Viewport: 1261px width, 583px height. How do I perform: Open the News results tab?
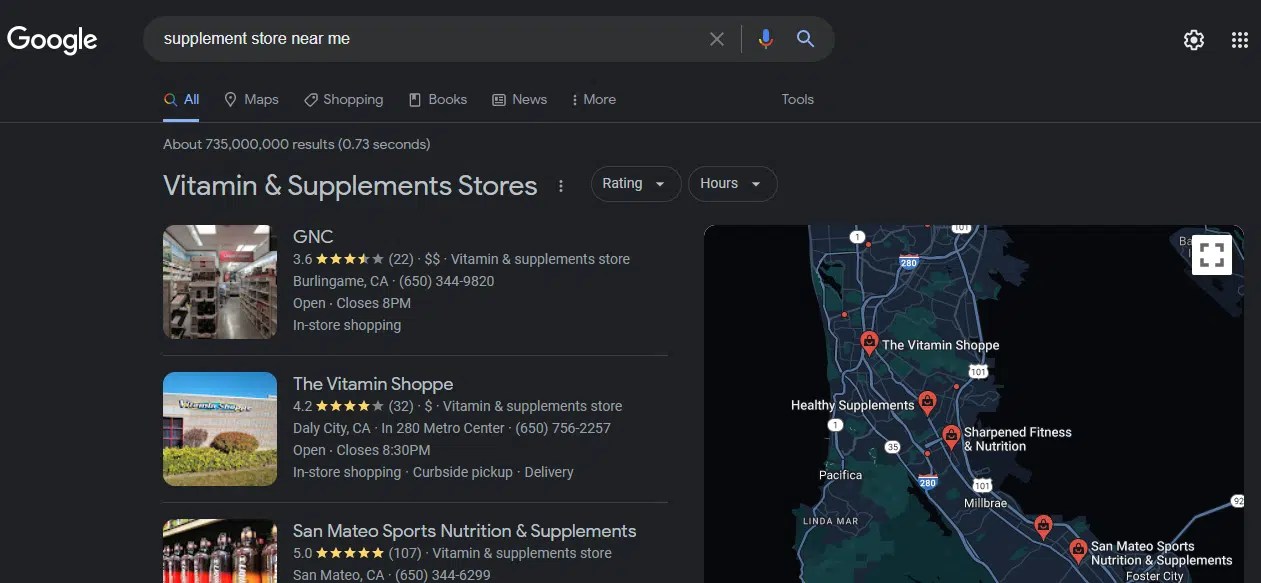(x=519, y=99)
